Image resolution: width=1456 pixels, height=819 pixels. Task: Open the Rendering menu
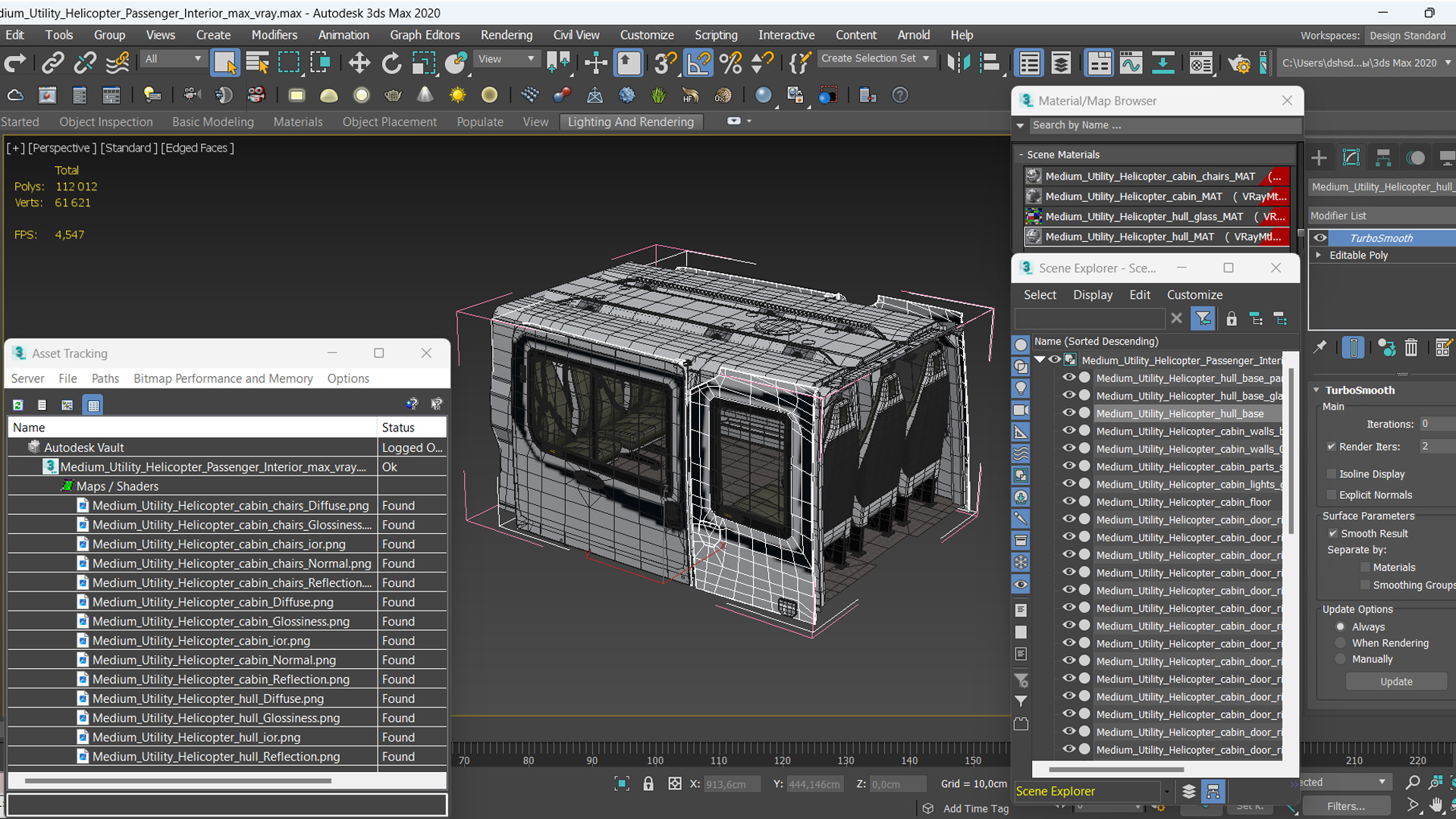pyautogui.click(x=506, y=35)
